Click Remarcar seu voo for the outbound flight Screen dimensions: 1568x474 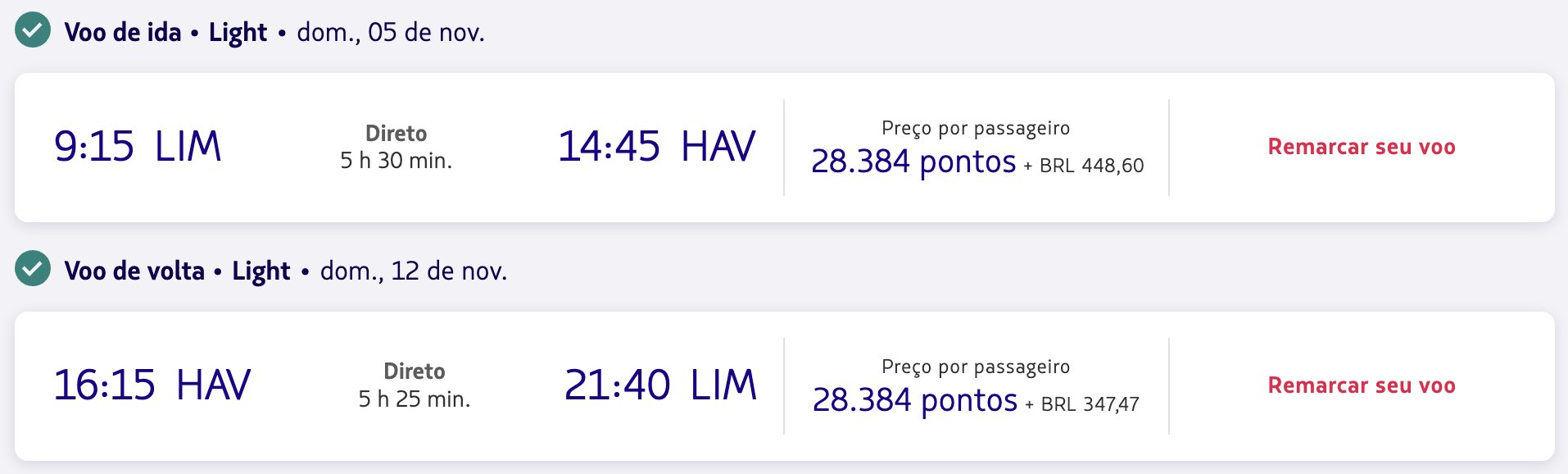tap(1362, 147)
